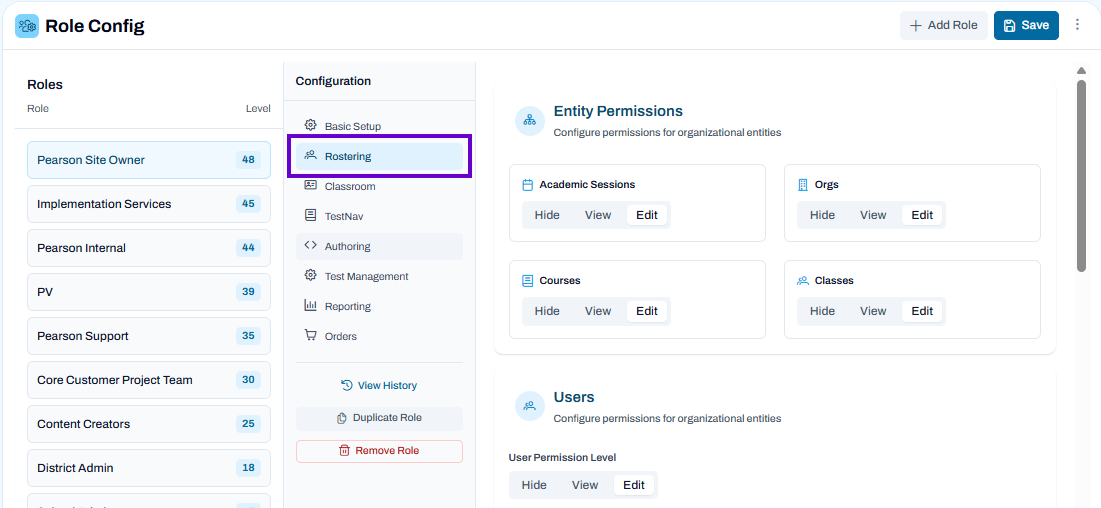Click the Classes people icon

pyautogui.click(x=803, y=280)
